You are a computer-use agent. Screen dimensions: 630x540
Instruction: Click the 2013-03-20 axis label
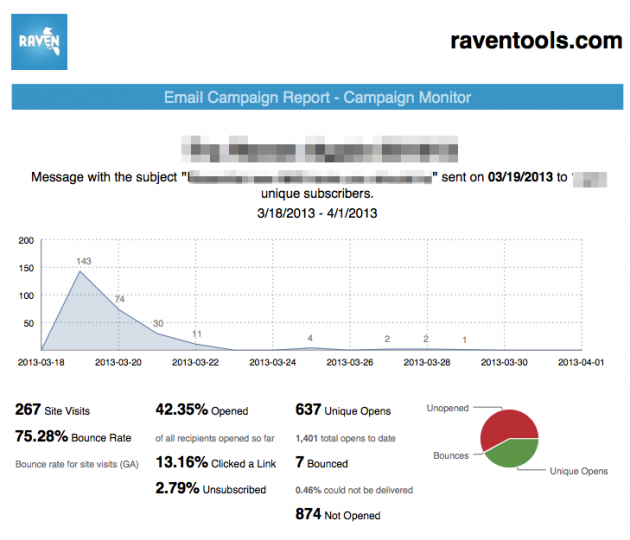[118, 362]
